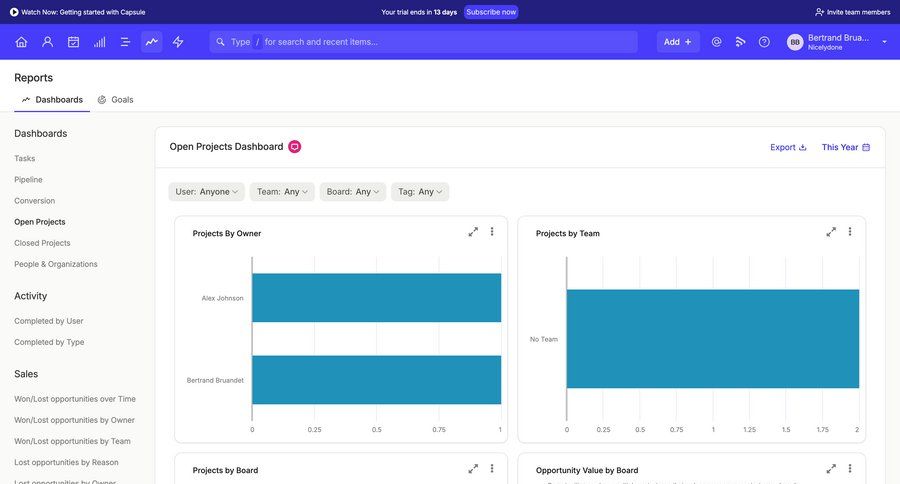Viewport: 900px width, 484px height.
Task: Expand the Tag: Any filter dropdown
Action: pos(420,192)
